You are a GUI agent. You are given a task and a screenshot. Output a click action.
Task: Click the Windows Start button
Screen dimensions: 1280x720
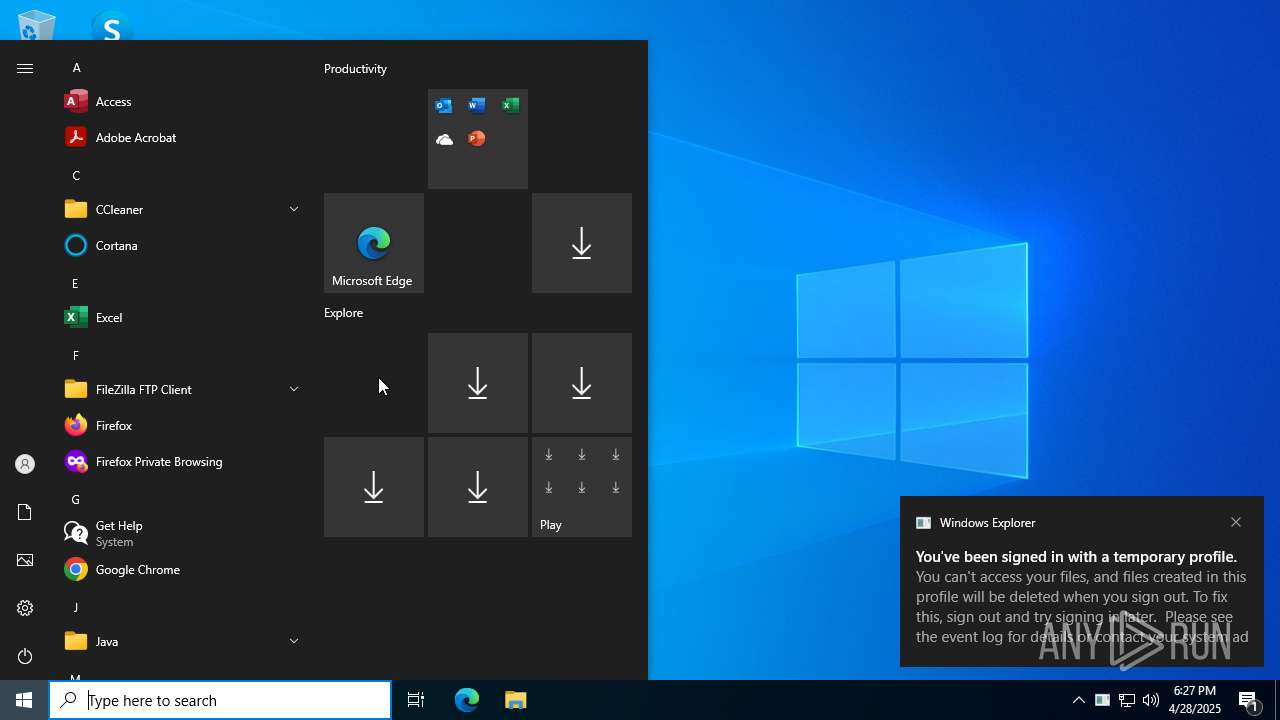24,700
